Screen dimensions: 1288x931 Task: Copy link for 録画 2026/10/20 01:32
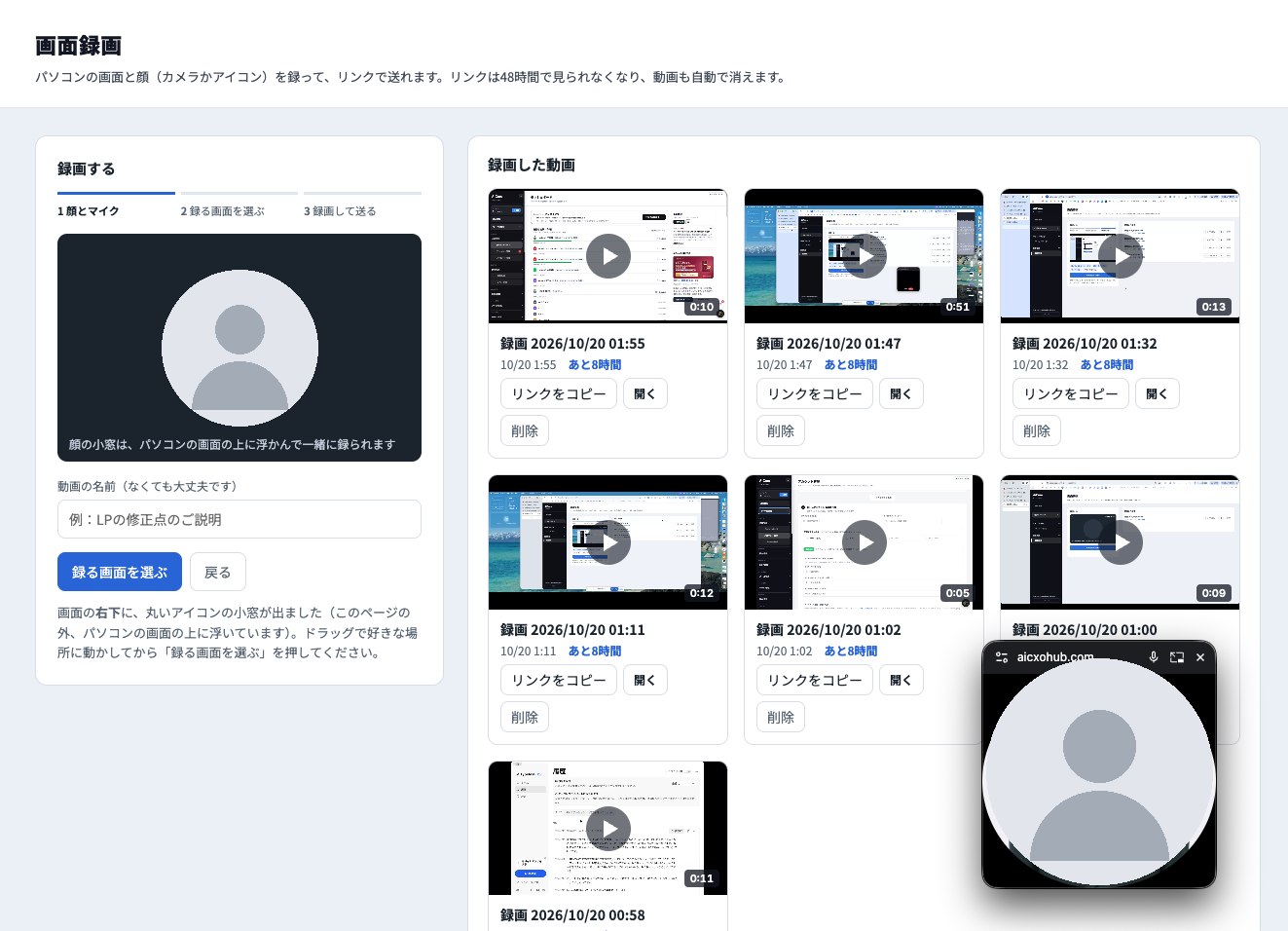[x=1071, y=393]
